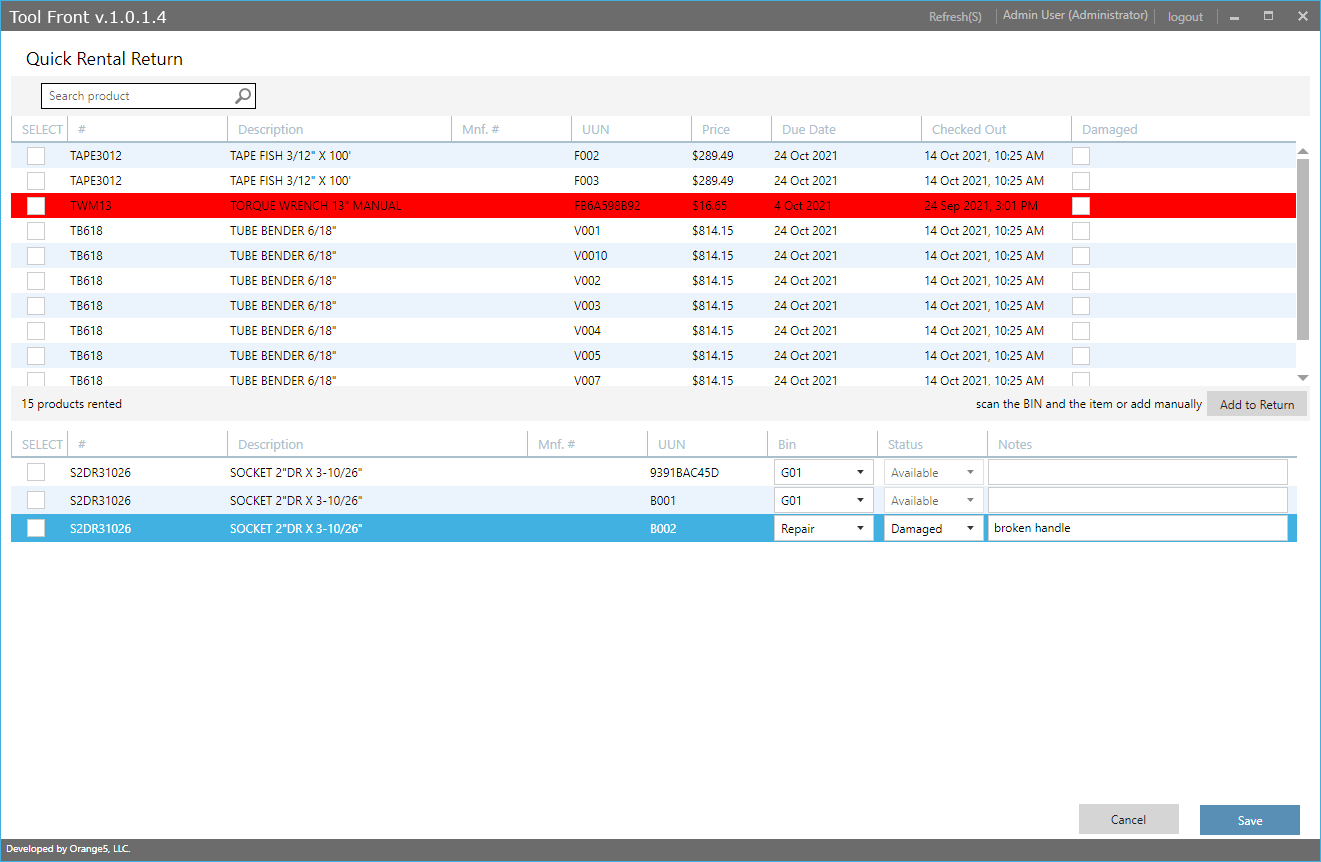This screenshot has width=1321, height=862.
Task: Click Refresh(S) in the title bar
Action: click(x=955, y=17)
